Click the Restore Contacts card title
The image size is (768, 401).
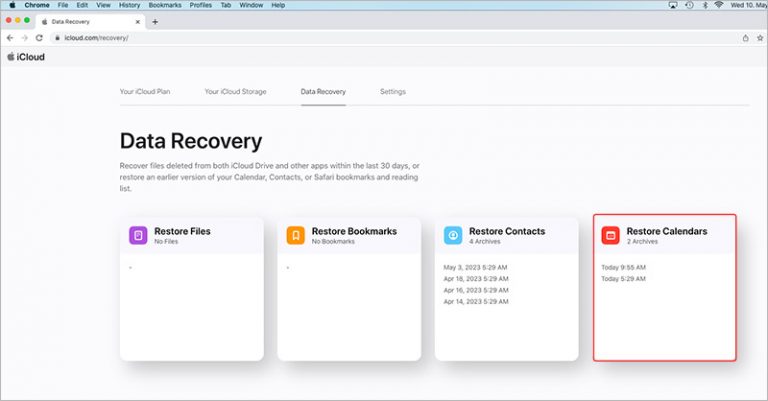click(x=507, y=231)
